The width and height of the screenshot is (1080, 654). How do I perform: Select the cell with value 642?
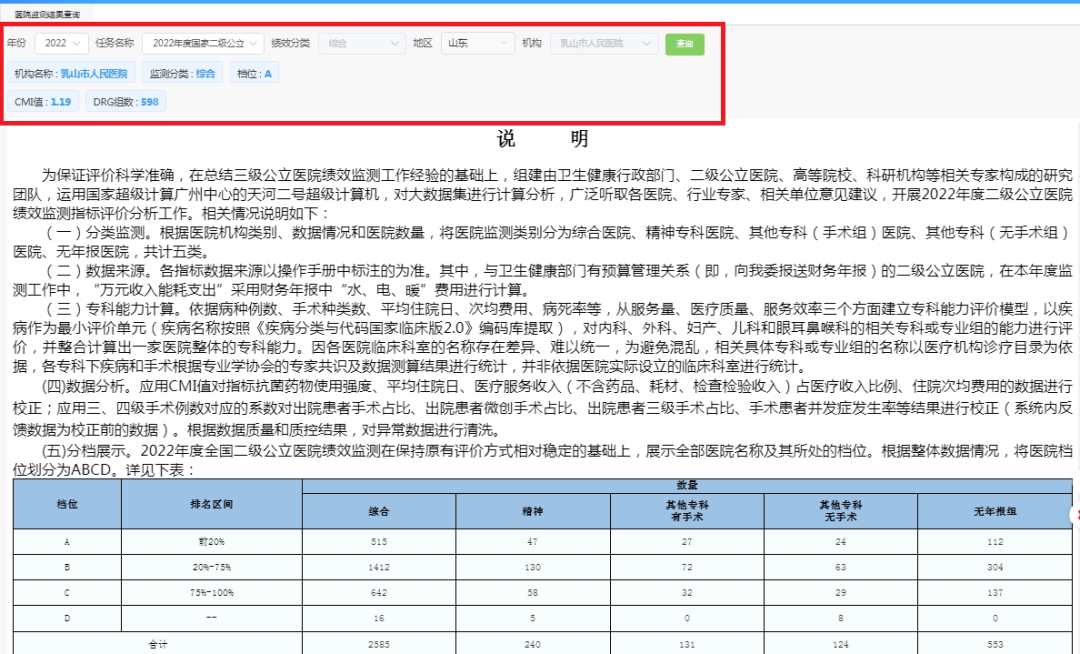[x=379, y=593]
